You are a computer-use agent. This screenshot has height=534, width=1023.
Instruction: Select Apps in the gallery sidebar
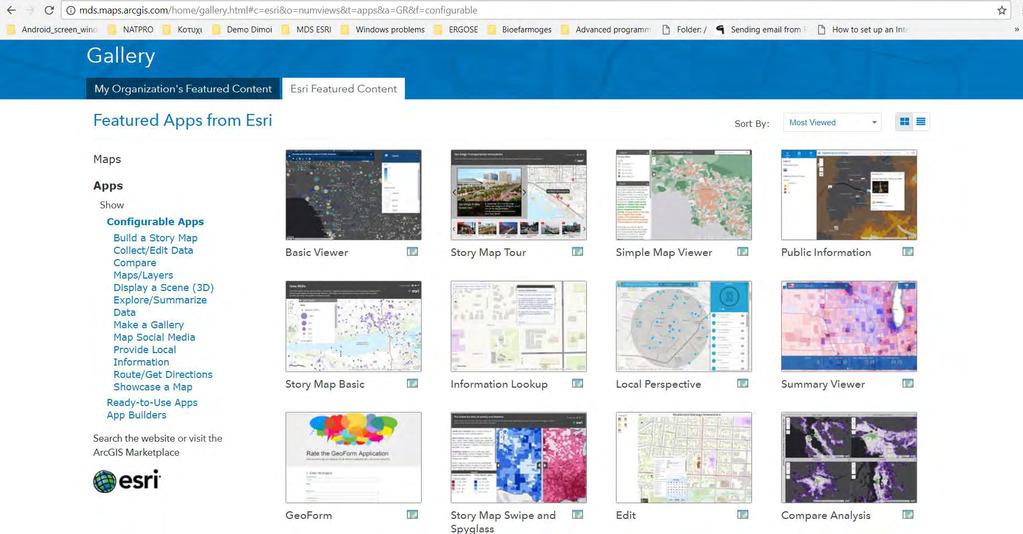tap(108, 186)
